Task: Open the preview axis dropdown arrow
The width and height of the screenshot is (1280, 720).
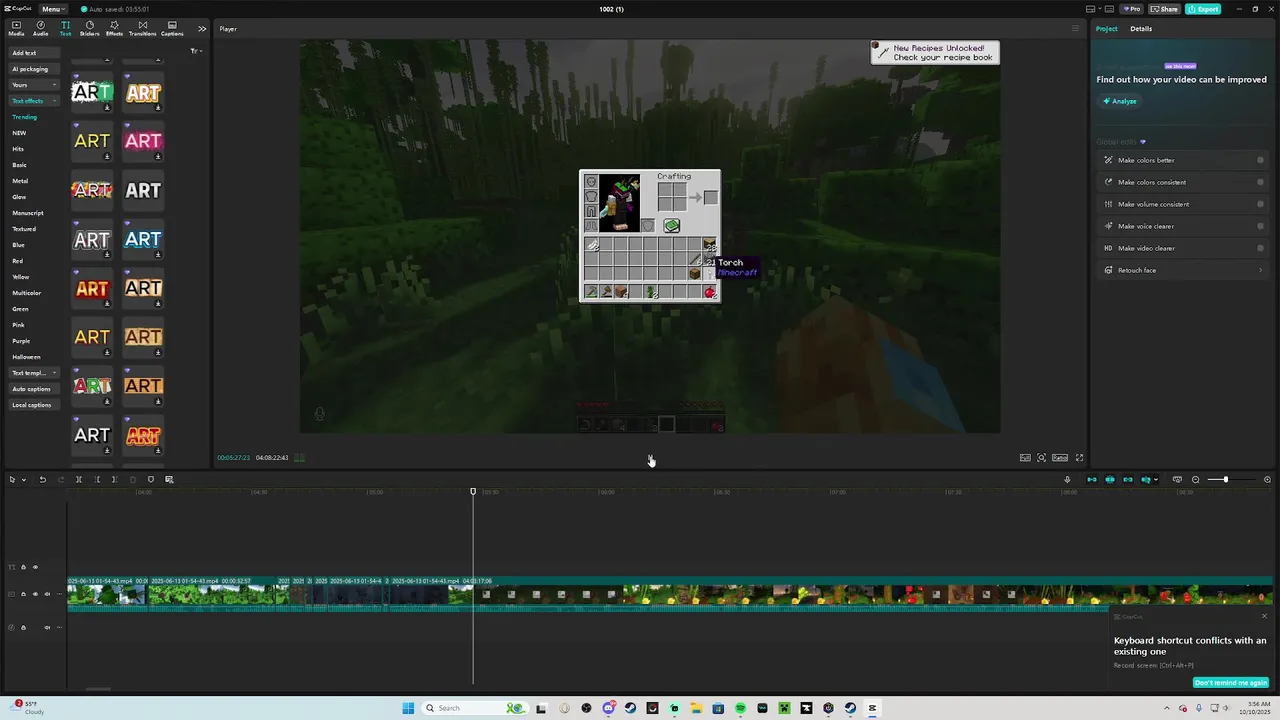Action: (1156, 480)
